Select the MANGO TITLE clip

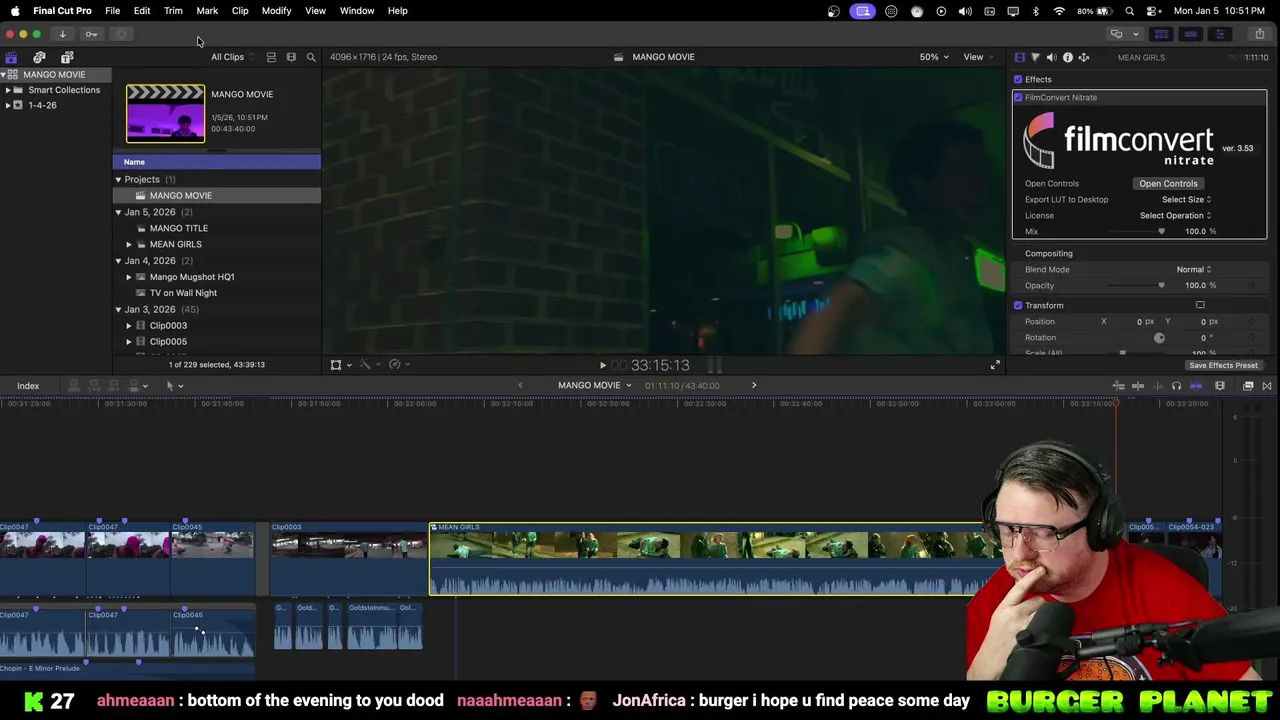(x=179, y=229)
